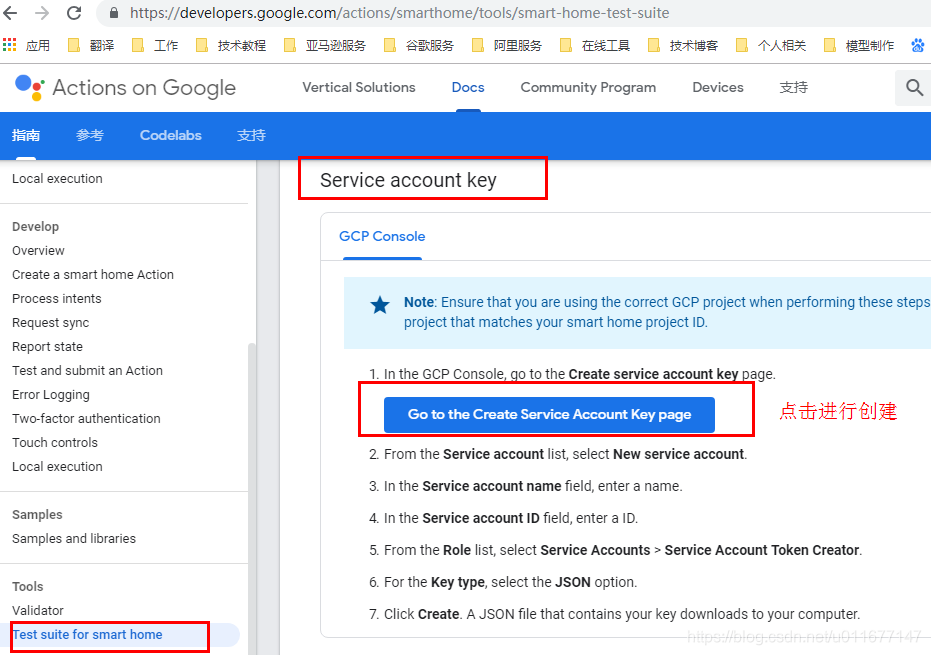Open Touch controls sidebar link
Viewport: 931px width, 655px height.
coord(55,442)
